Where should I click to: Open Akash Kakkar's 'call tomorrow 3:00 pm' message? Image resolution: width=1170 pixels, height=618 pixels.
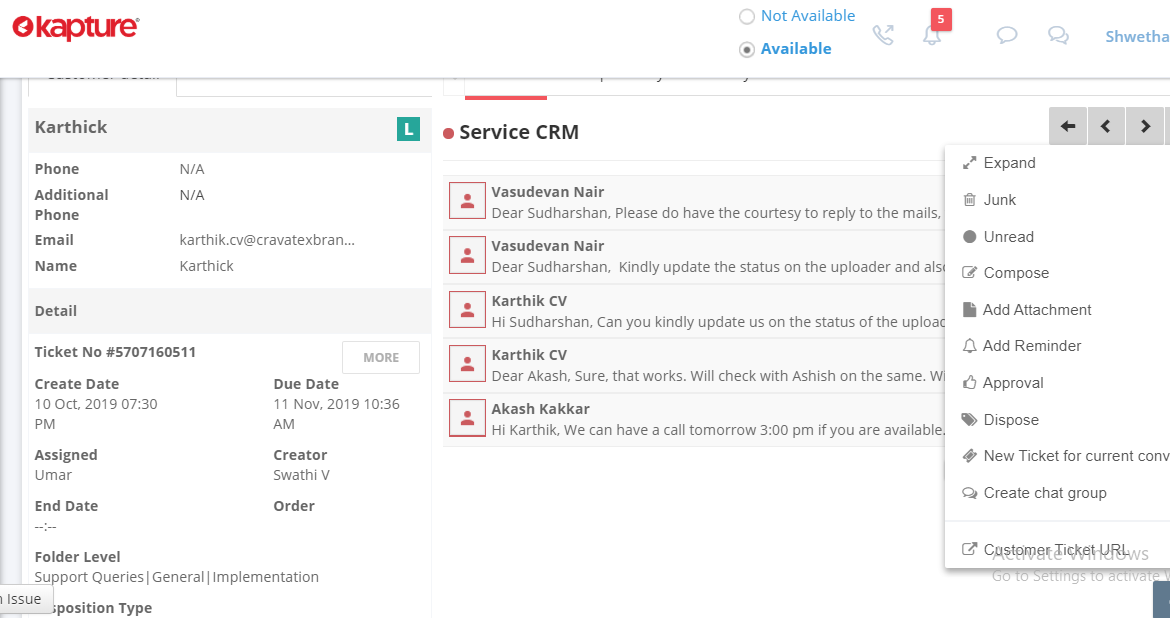(x=694, y=419)
